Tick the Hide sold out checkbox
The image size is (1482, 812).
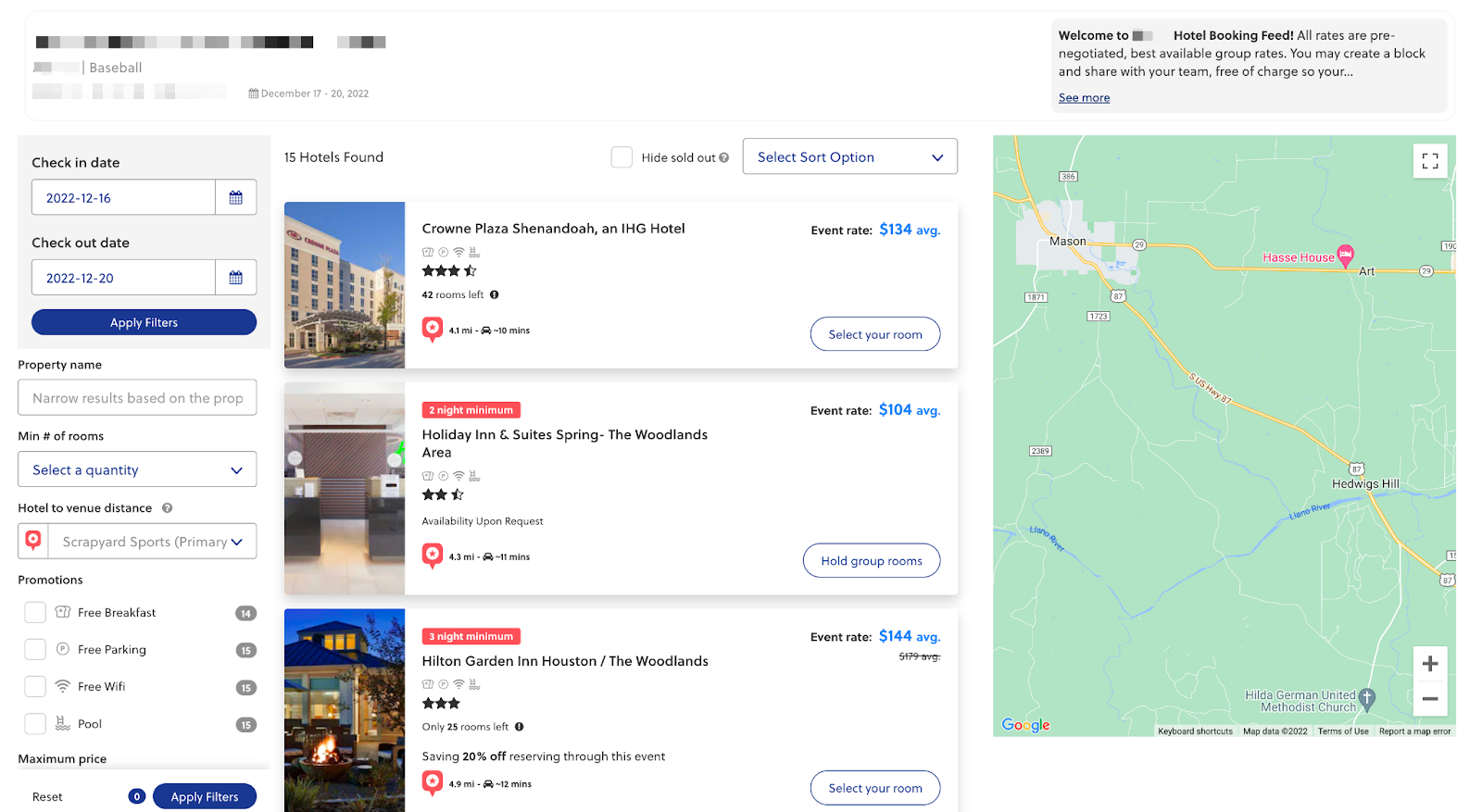(622, 157)
